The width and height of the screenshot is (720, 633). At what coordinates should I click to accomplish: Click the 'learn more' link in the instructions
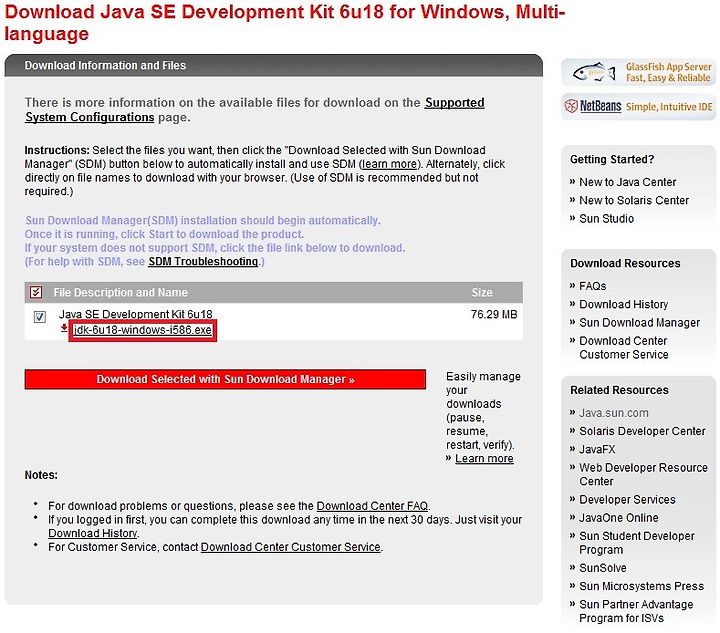pyautogui.click(x=389, y=164)
